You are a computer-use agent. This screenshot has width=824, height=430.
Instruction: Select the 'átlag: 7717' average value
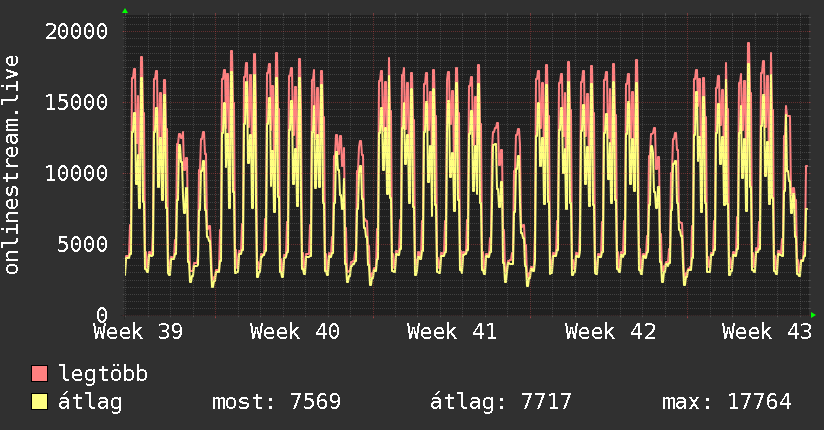500,402
